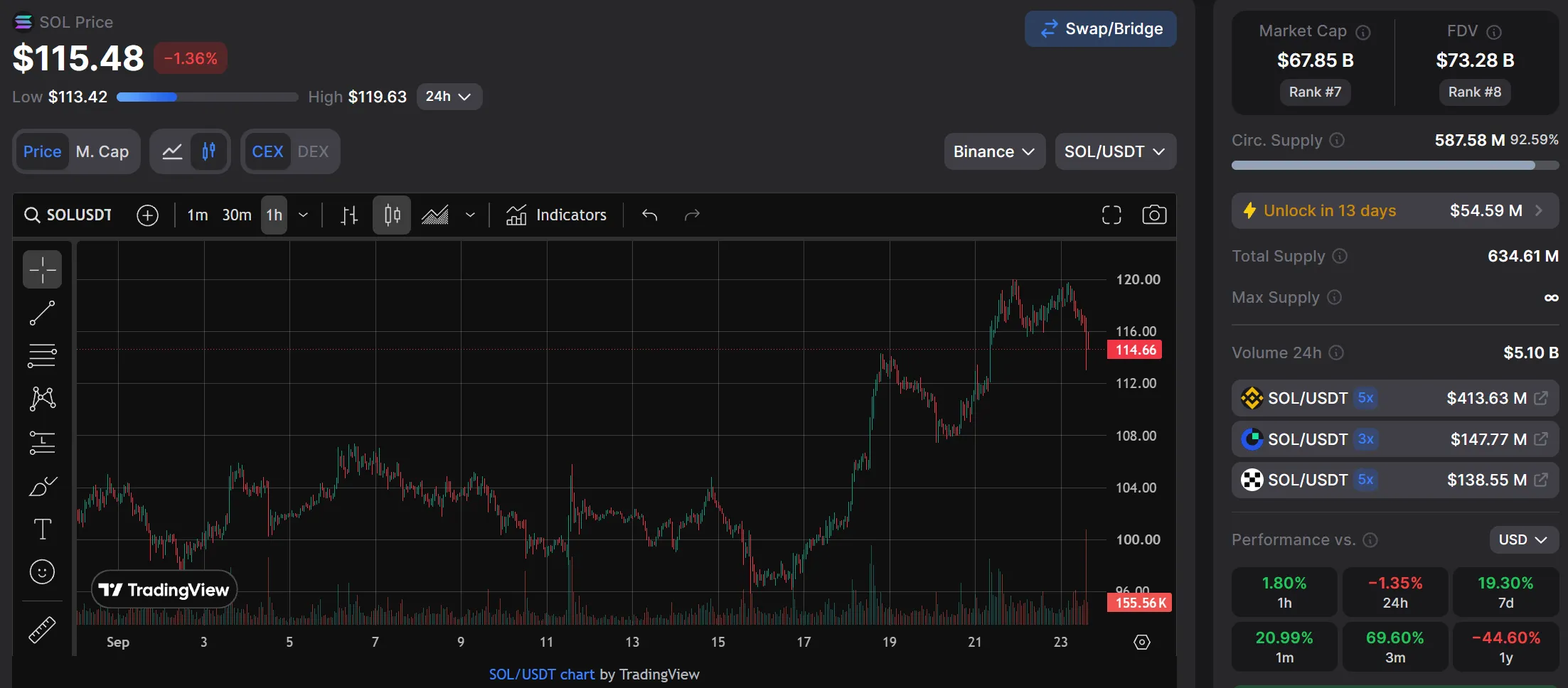Open the USD performance currency dropdown
The height and width of the screenshot is (688, 1568).
point(1523,540)
